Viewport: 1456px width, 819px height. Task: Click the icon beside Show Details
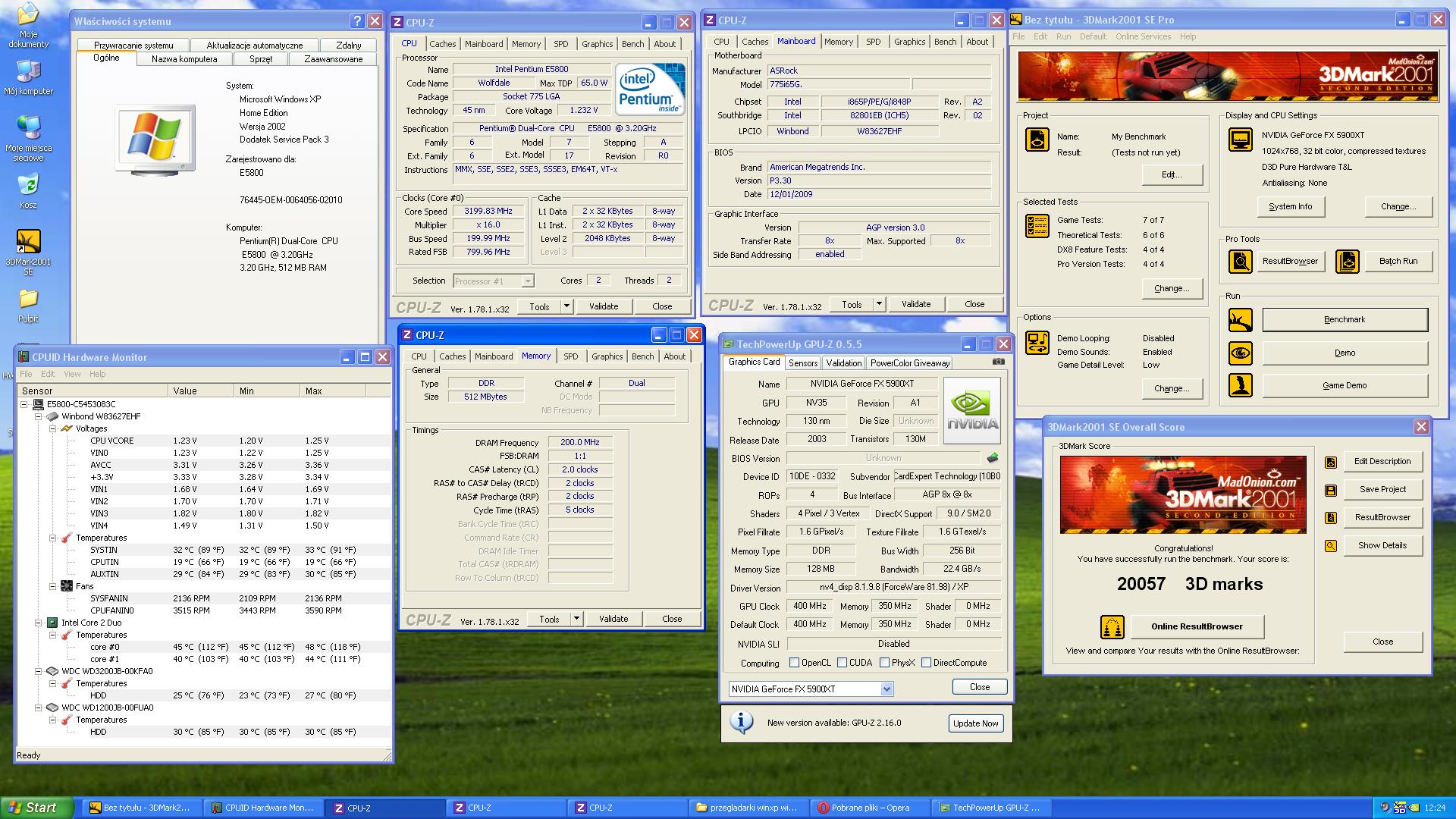click(1331, 546)
